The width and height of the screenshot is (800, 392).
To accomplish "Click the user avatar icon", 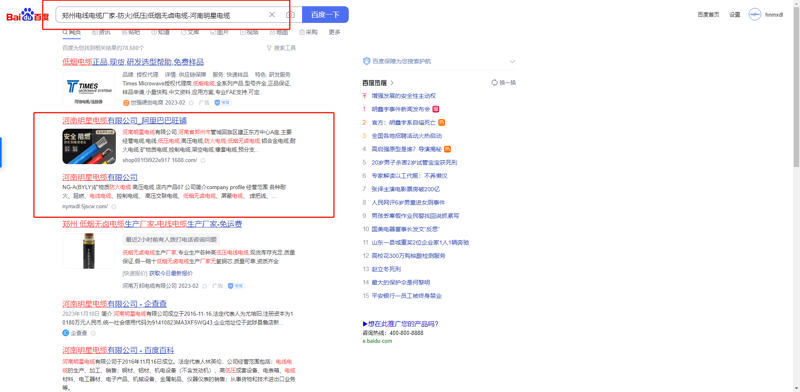I will click(x=755, y=15).
